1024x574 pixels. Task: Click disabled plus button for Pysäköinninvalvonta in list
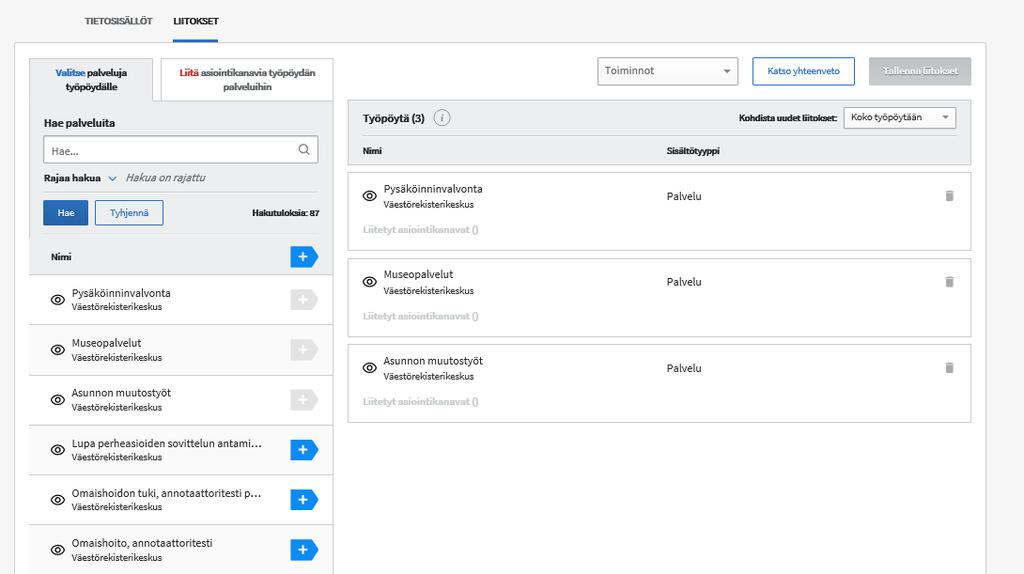[304, 300]
